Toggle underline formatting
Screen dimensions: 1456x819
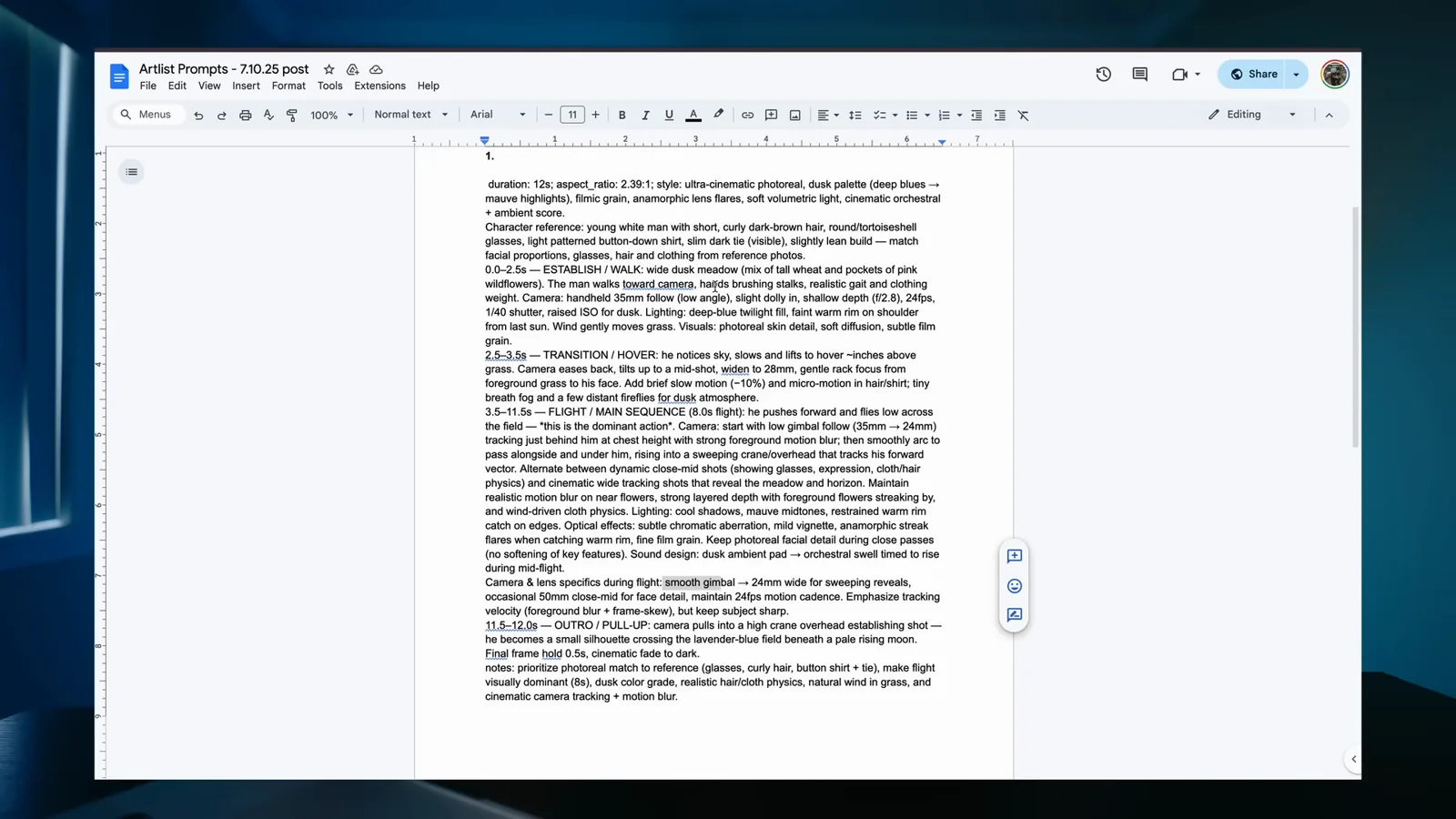point(669,116)
